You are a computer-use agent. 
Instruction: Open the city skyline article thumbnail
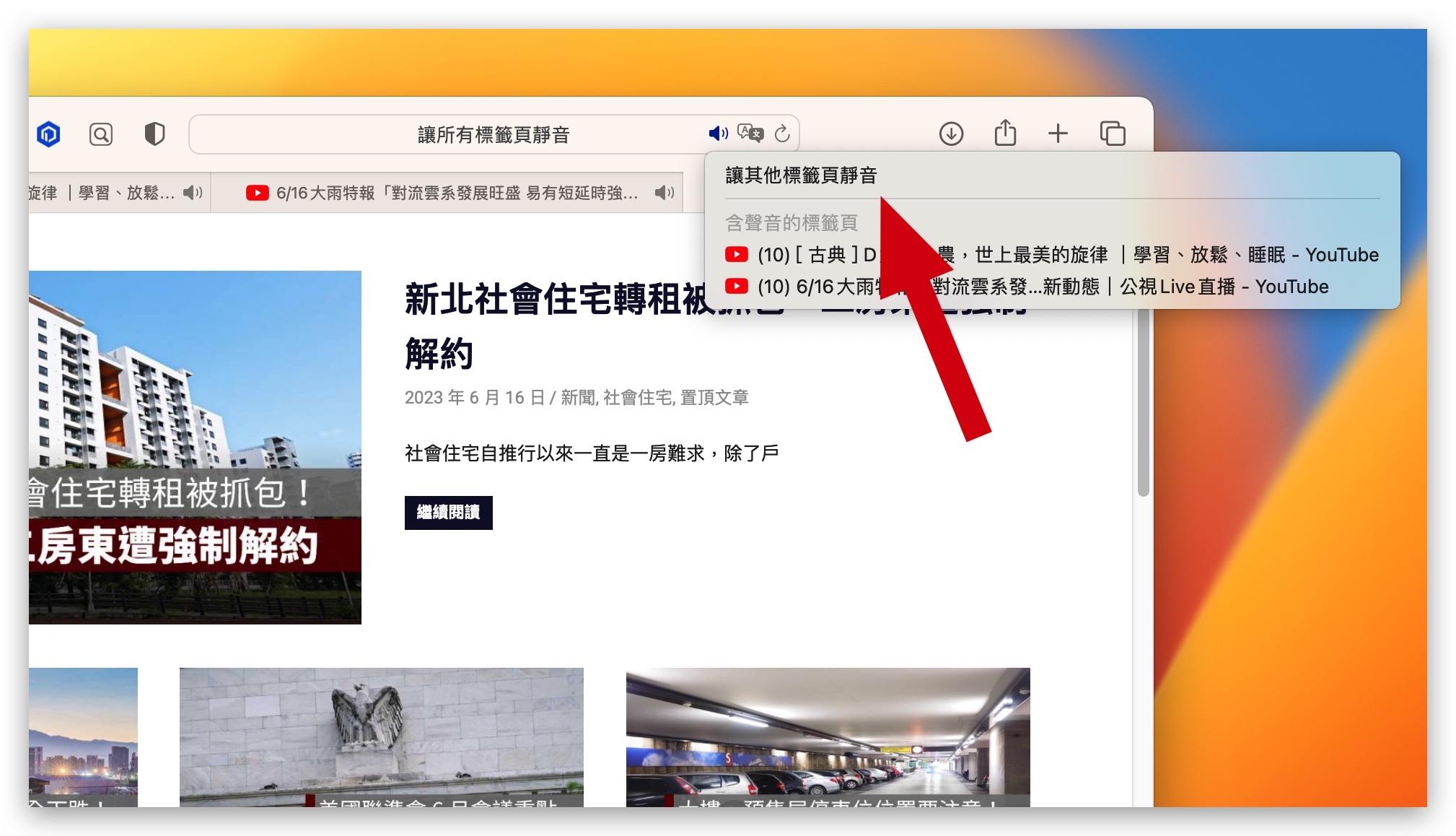83,737
